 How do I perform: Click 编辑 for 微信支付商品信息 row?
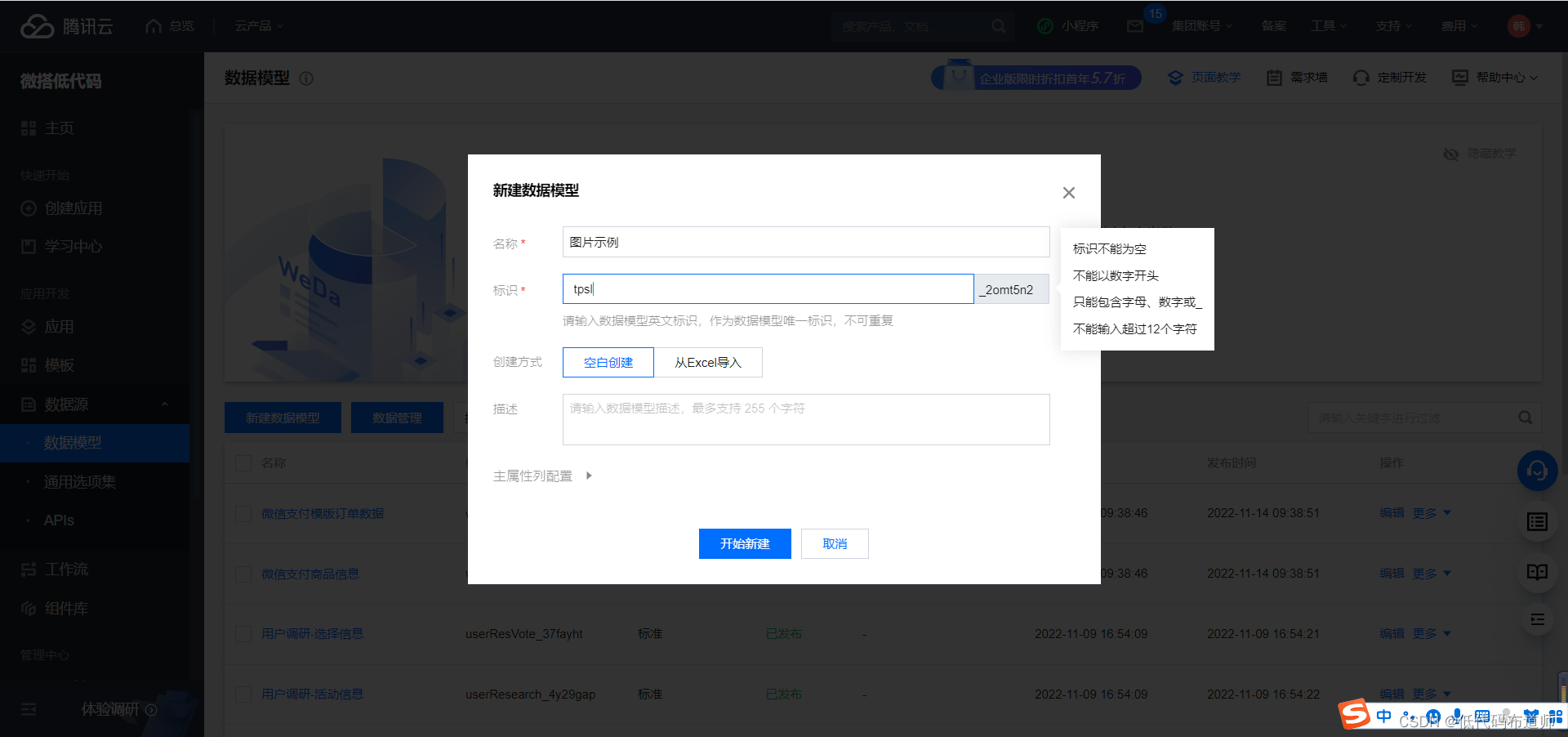pyautogui.click(x=1392, y=574)
